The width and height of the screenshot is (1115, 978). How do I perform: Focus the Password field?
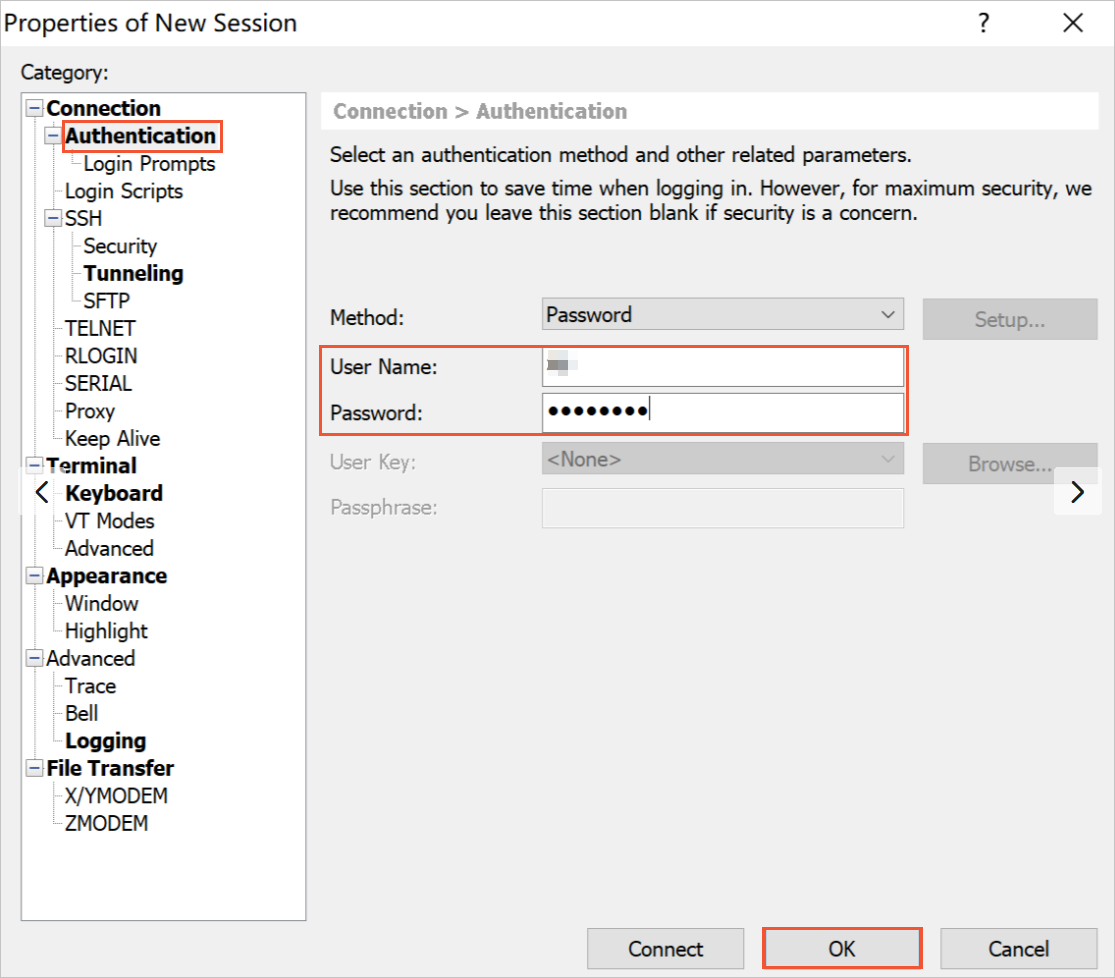[722, 412]
